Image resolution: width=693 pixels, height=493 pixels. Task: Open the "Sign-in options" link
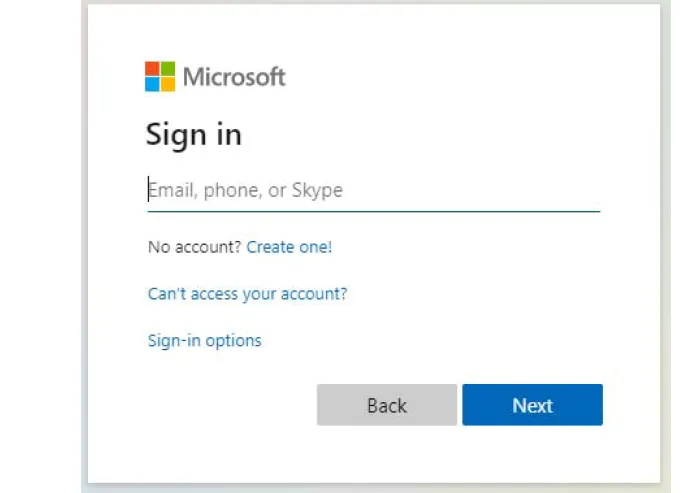tap(204, 341)
